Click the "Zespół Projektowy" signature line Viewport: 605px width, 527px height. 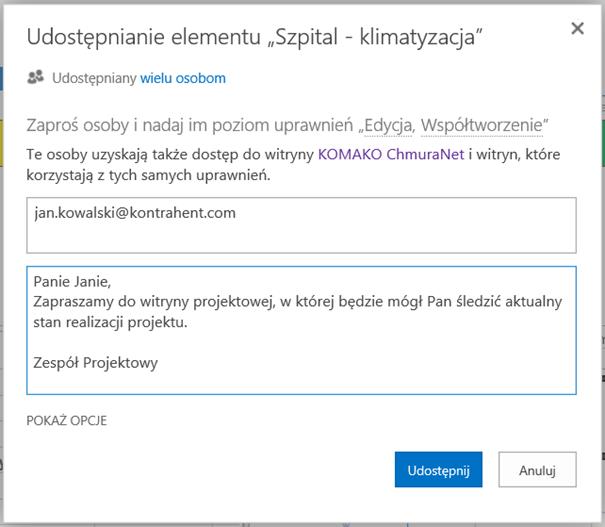[x=96, y=363]
